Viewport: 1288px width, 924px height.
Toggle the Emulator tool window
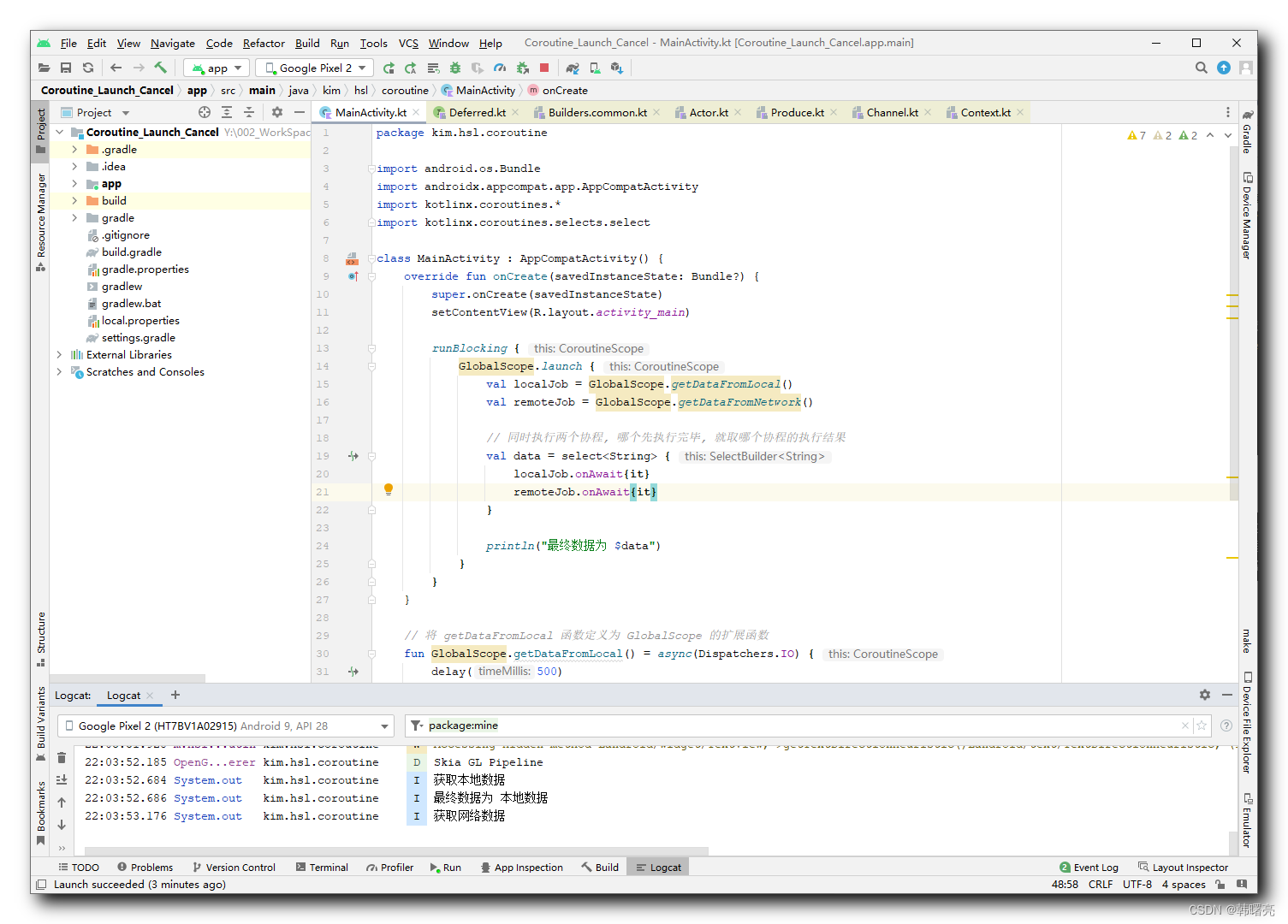(1248, 820)
